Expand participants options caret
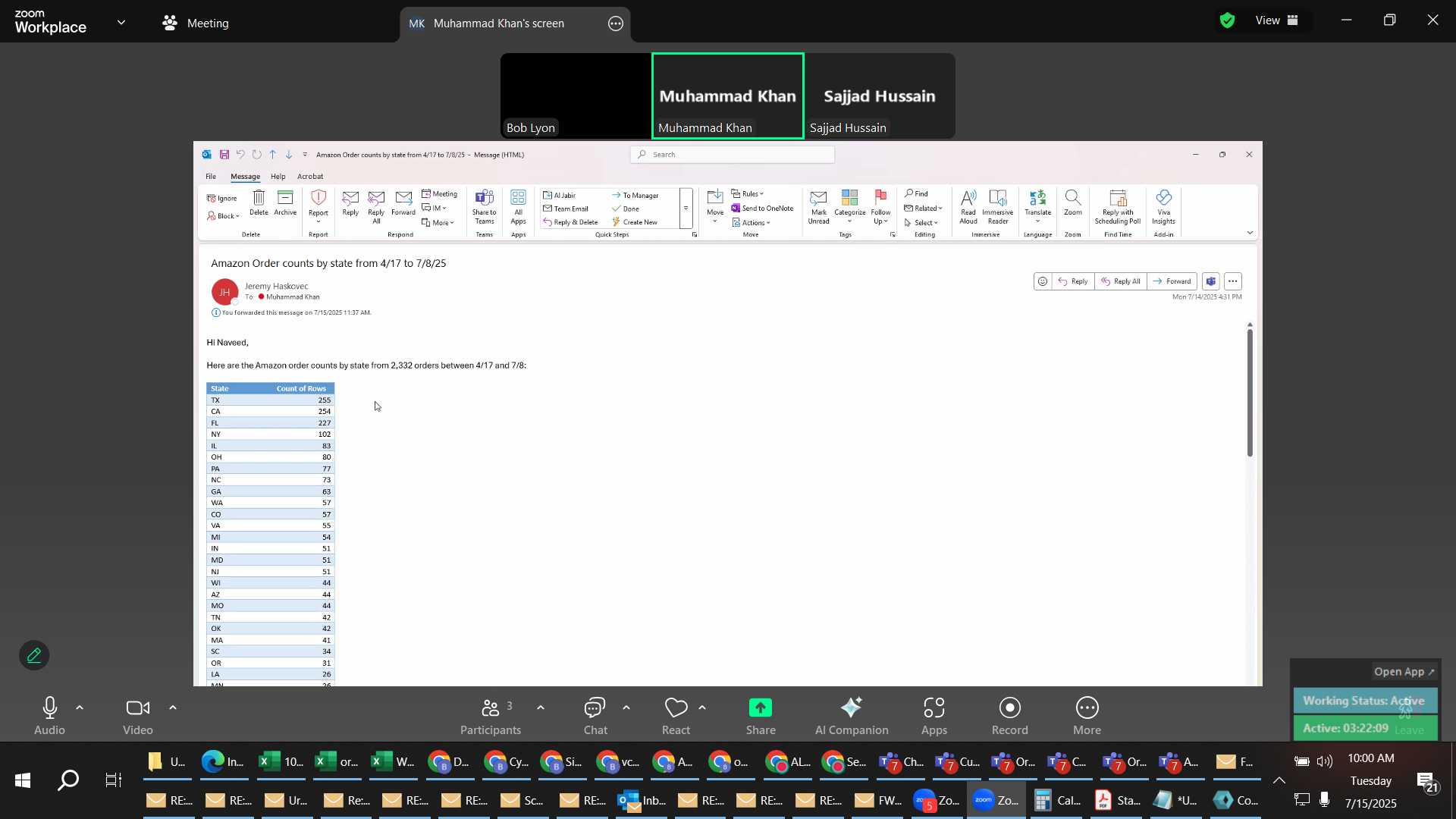1456x819 pixels. pyautogui.click(x=541, y=708)
